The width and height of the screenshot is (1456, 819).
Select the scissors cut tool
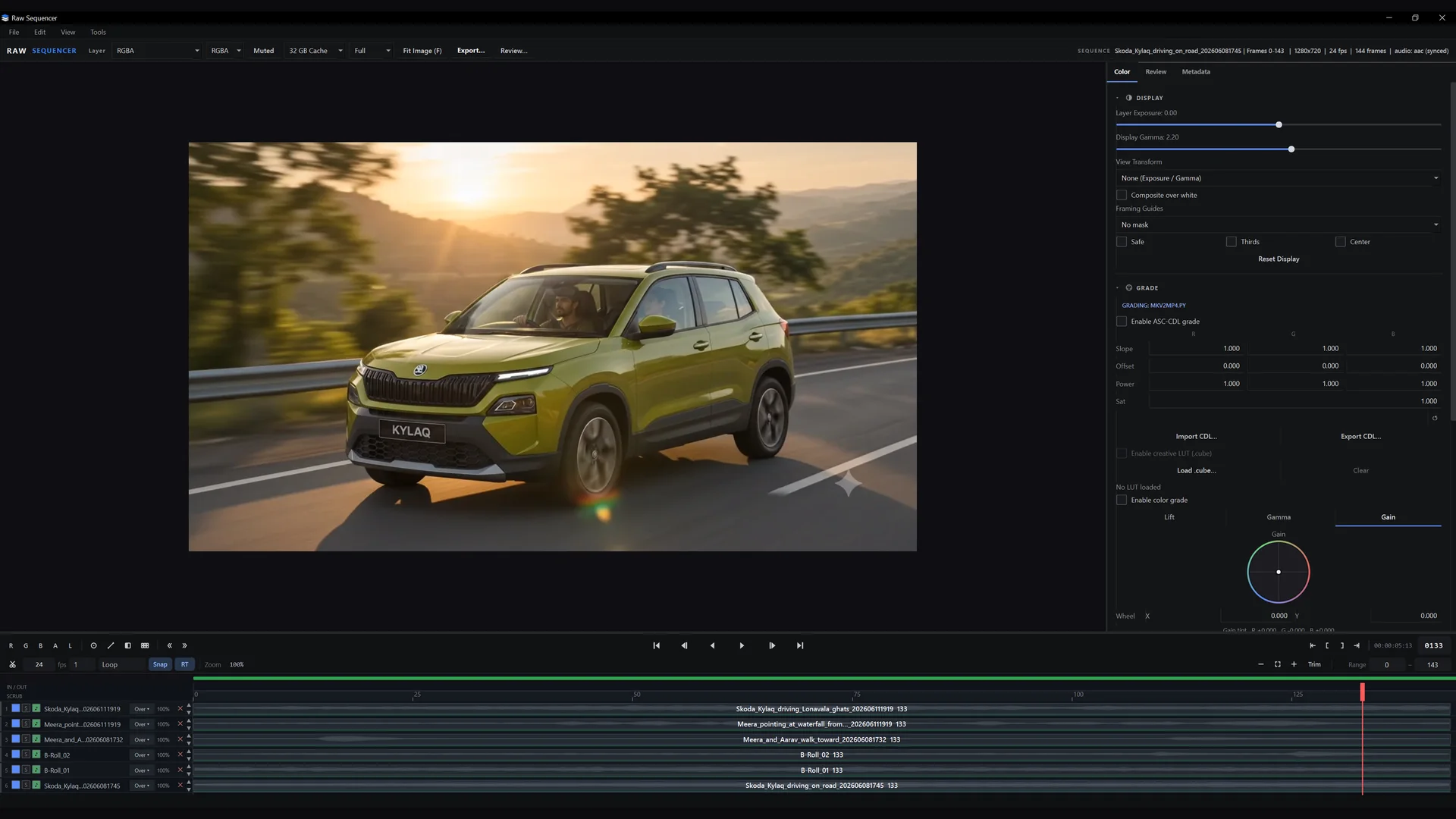pos(12,664)
